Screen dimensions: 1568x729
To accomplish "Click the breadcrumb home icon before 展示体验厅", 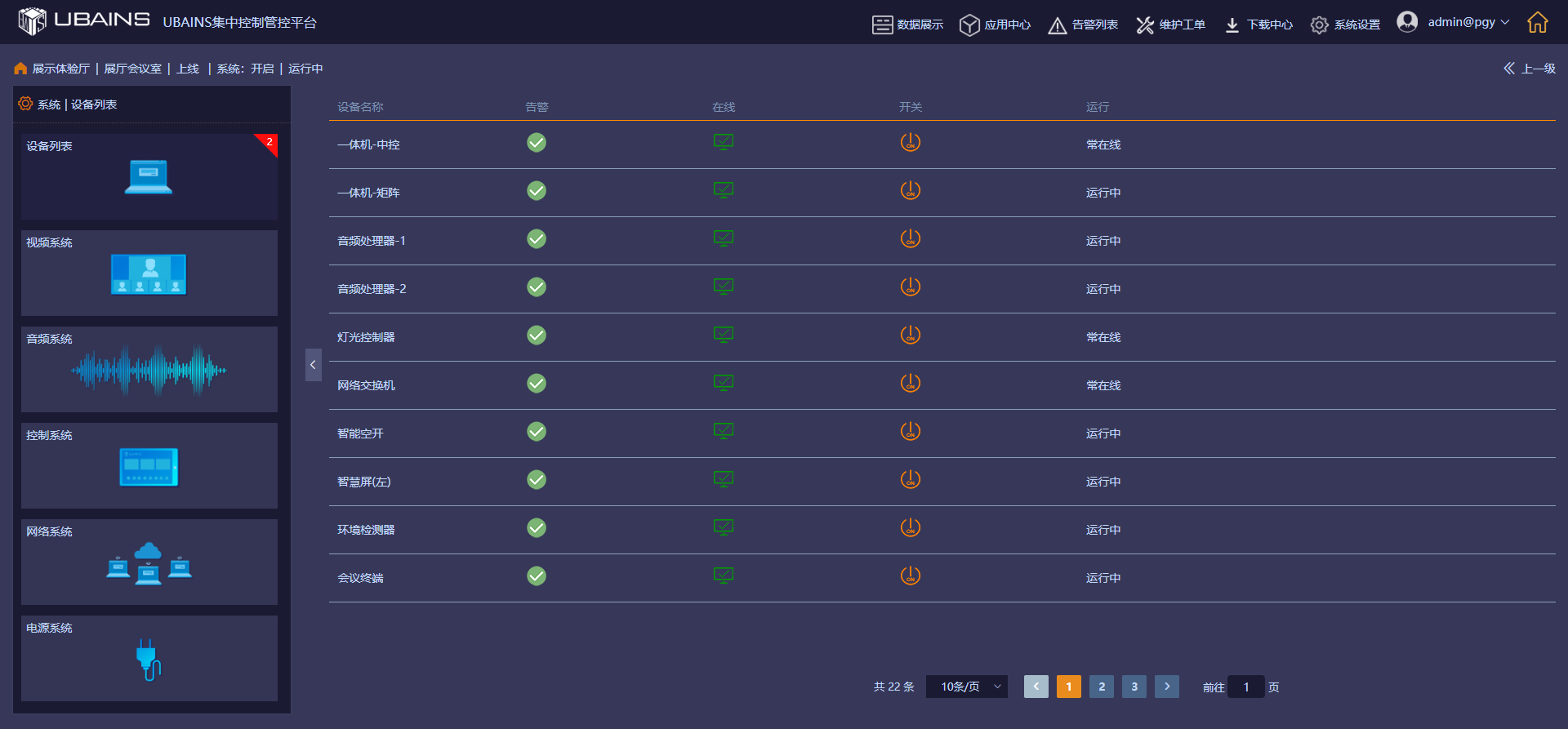I will coord(20,69).
